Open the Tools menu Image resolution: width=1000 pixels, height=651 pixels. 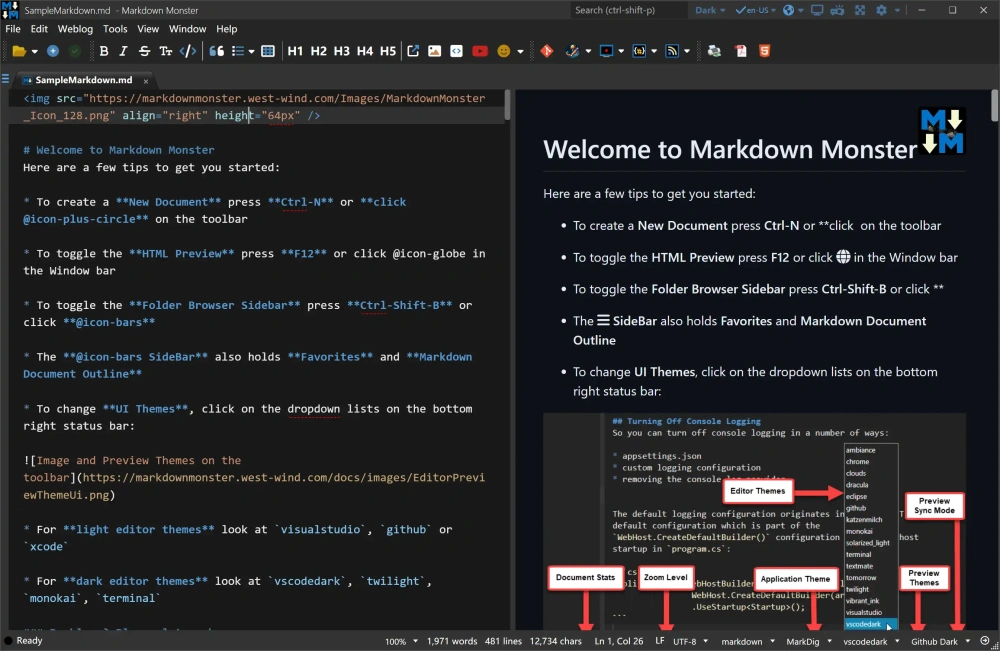pyautogui.click(x=115, y=29)
